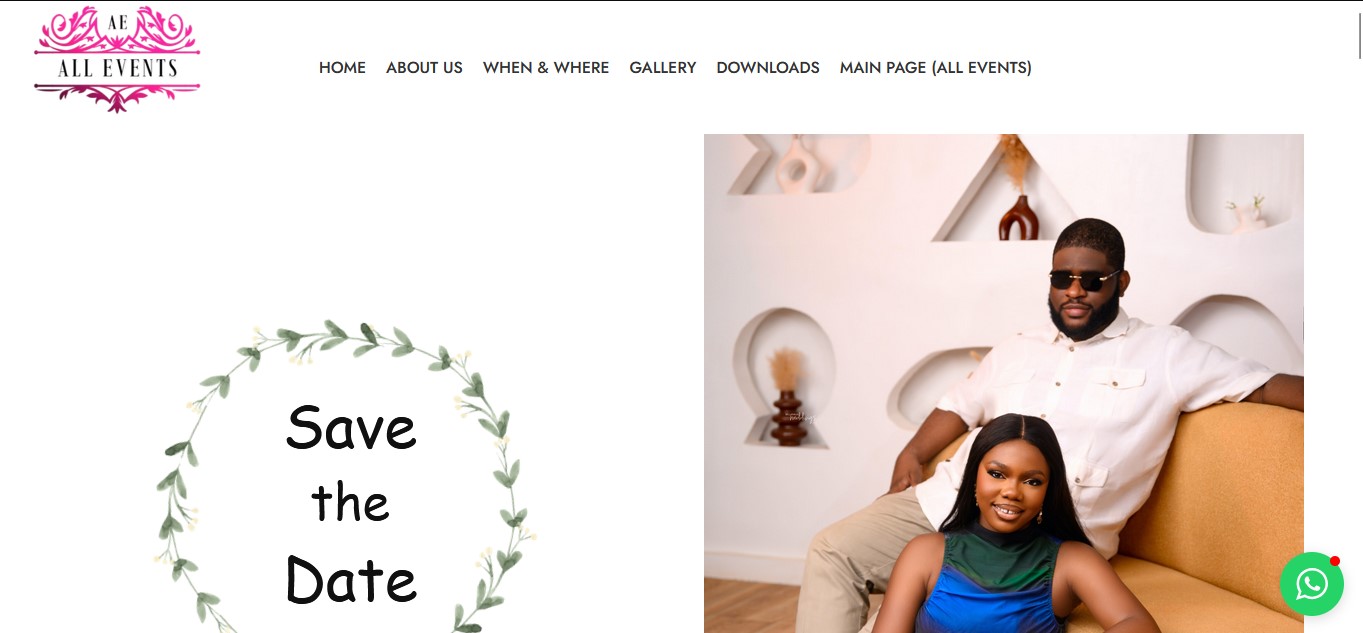Click the page's vertical scrollbar thumb

click(x=1358, y=31)
